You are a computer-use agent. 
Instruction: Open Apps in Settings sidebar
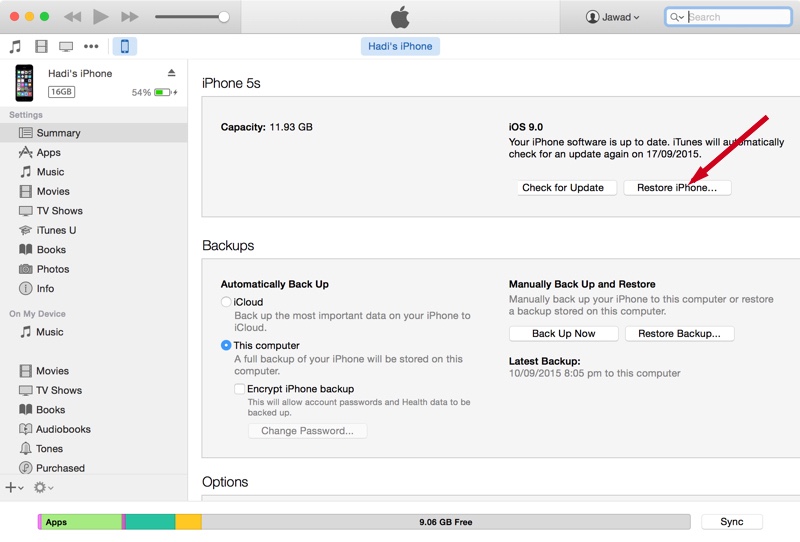tap(94, 152)
